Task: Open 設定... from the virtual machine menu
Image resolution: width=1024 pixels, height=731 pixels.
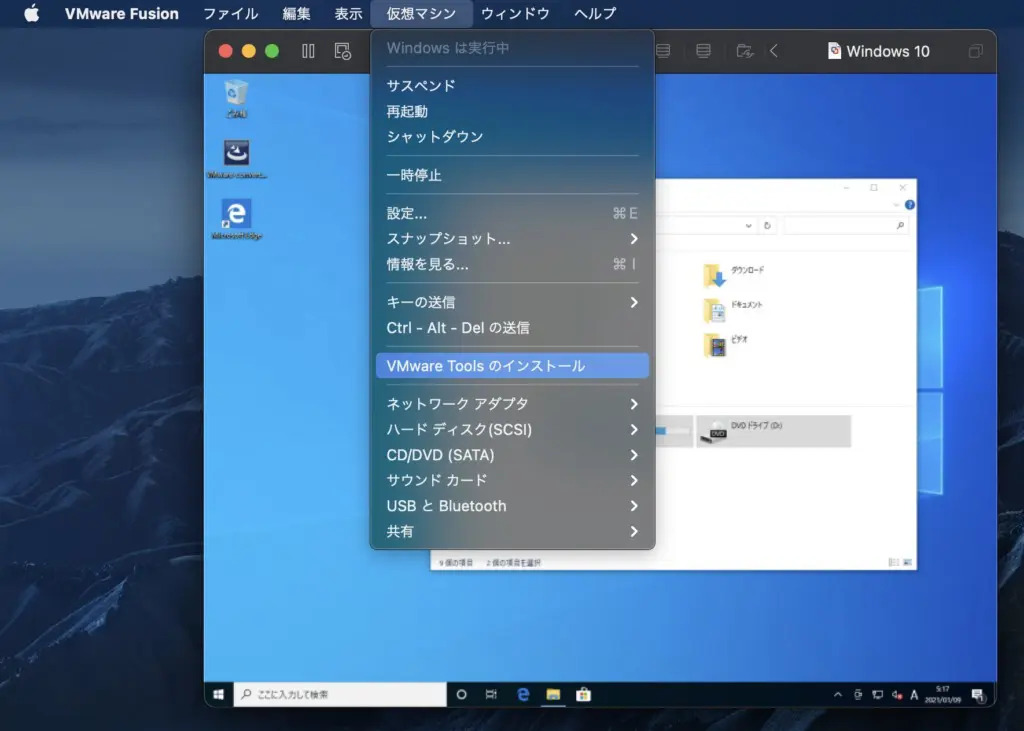Action: [x=512, y=213]
